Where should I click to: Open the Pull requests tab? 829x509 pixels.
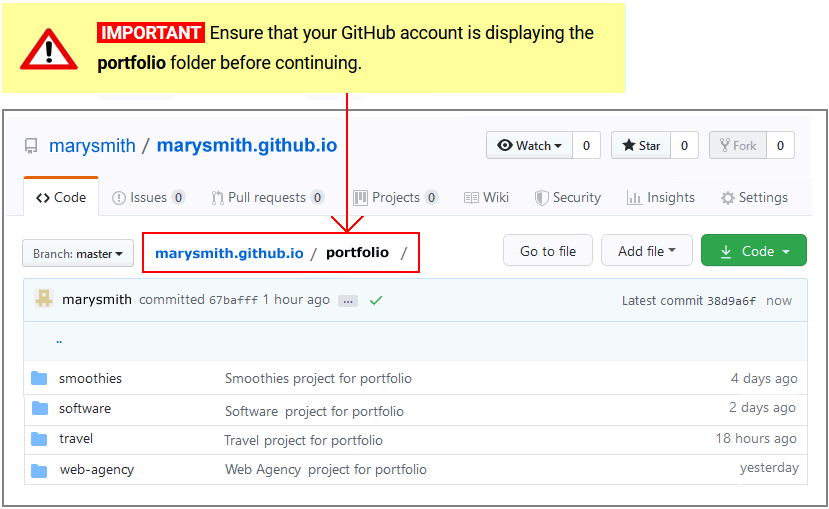tap(267, 198)
